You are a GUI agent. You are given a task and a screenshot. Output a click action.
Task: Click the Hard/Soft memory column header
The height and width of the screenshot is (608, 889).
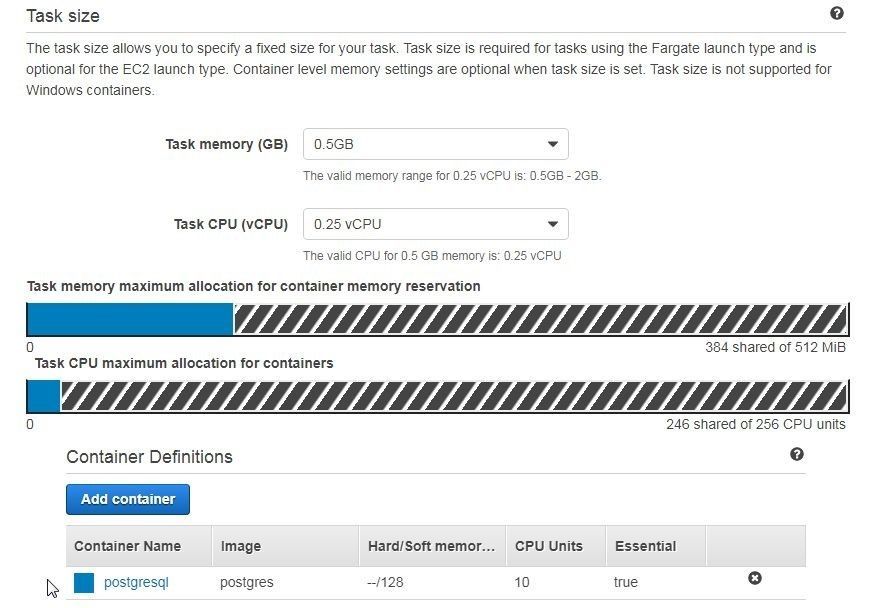coord(433,546)
